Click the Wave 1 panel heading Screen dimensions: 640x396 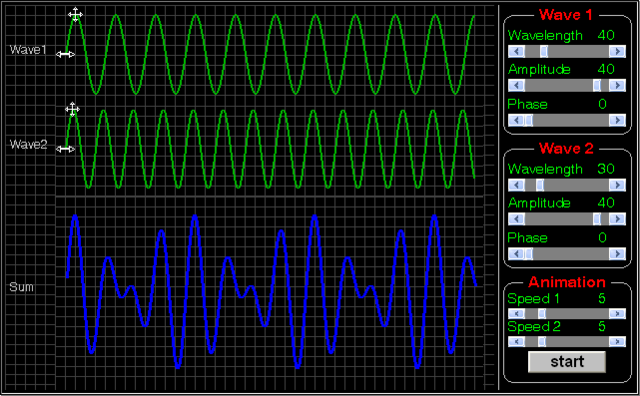click(566, 15)
